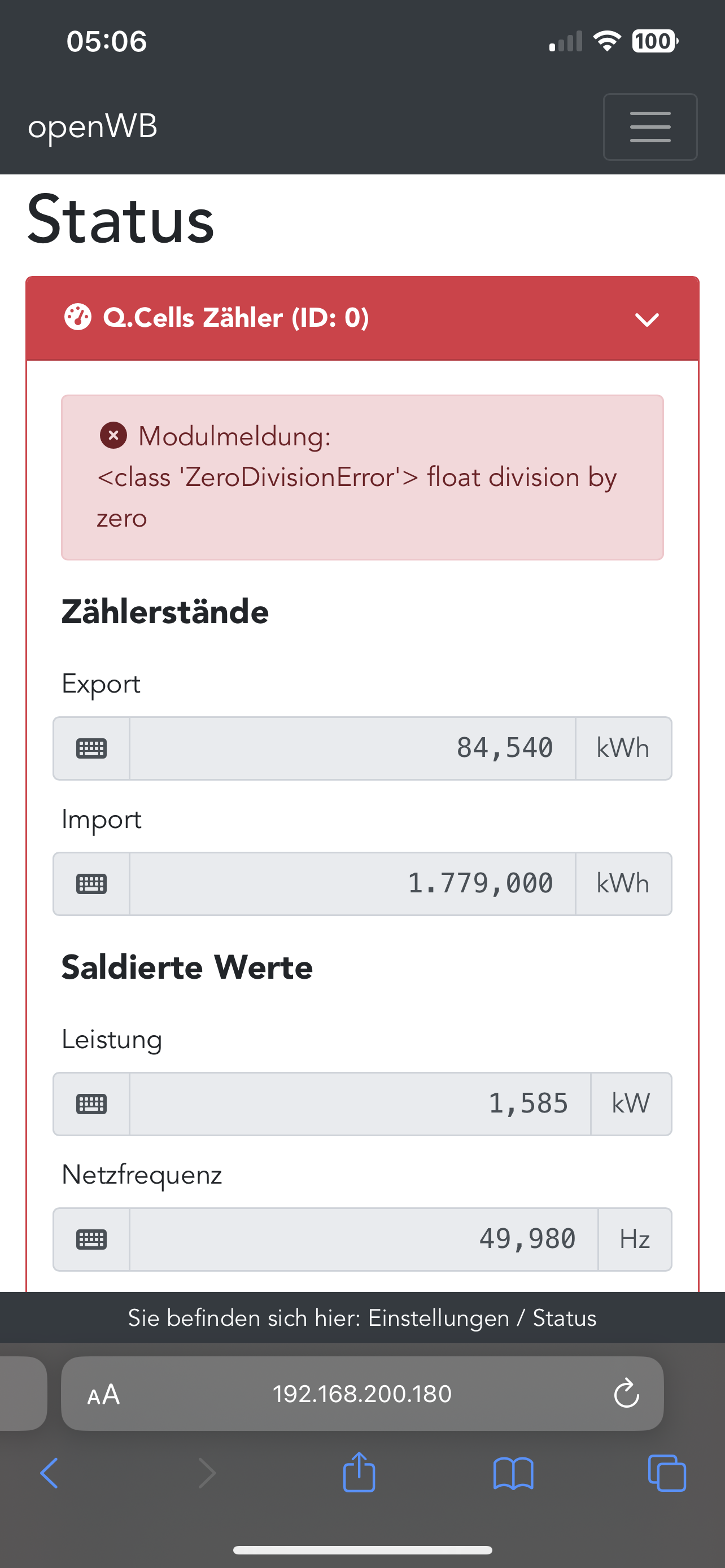Click the openWB brand link
Screen dimensions: 725x1568
click(x=93, y=126)
